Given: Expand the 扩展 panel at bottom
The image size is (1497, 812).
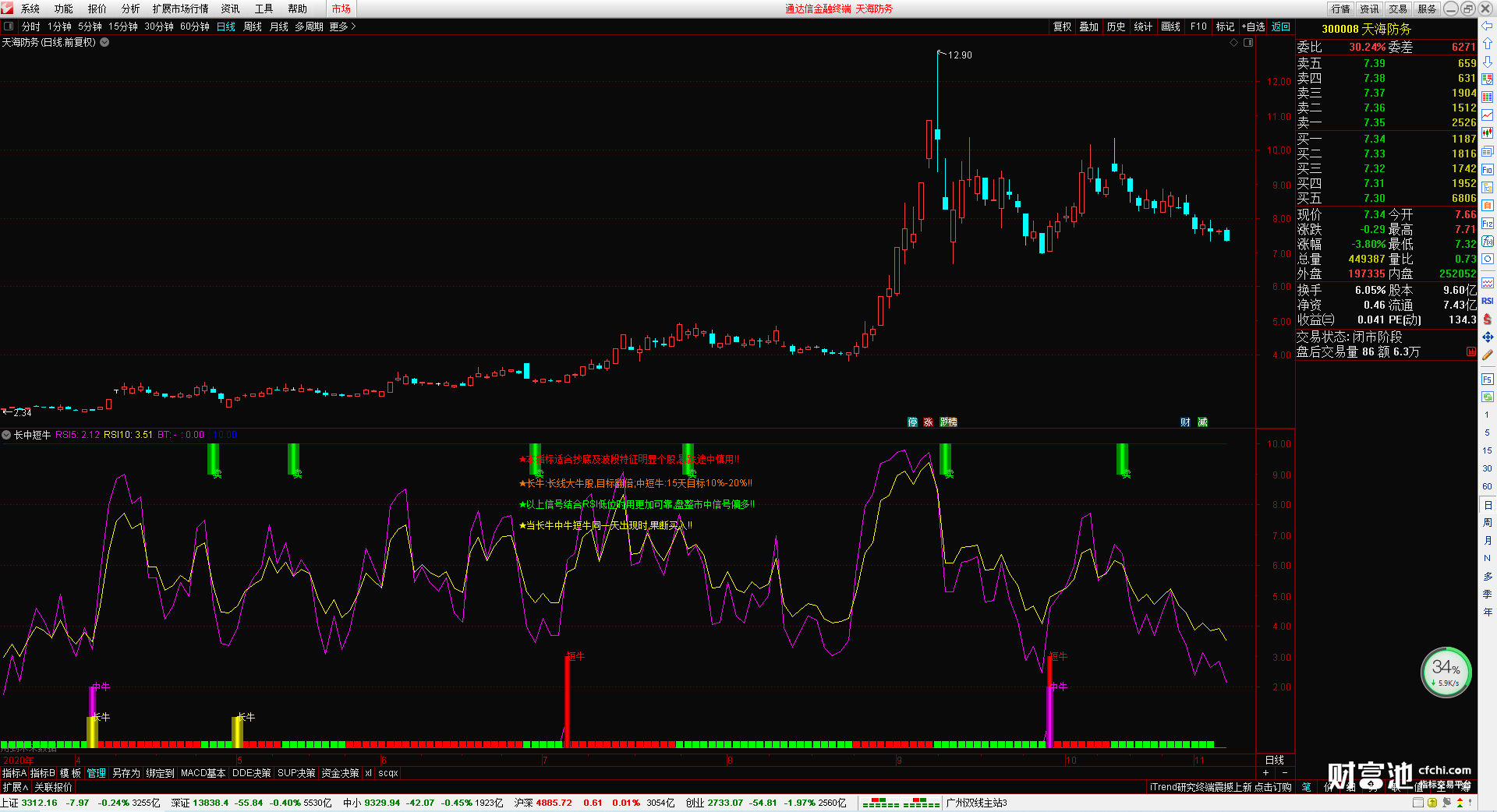Looking at the screenshot, I should click(15, 787).
